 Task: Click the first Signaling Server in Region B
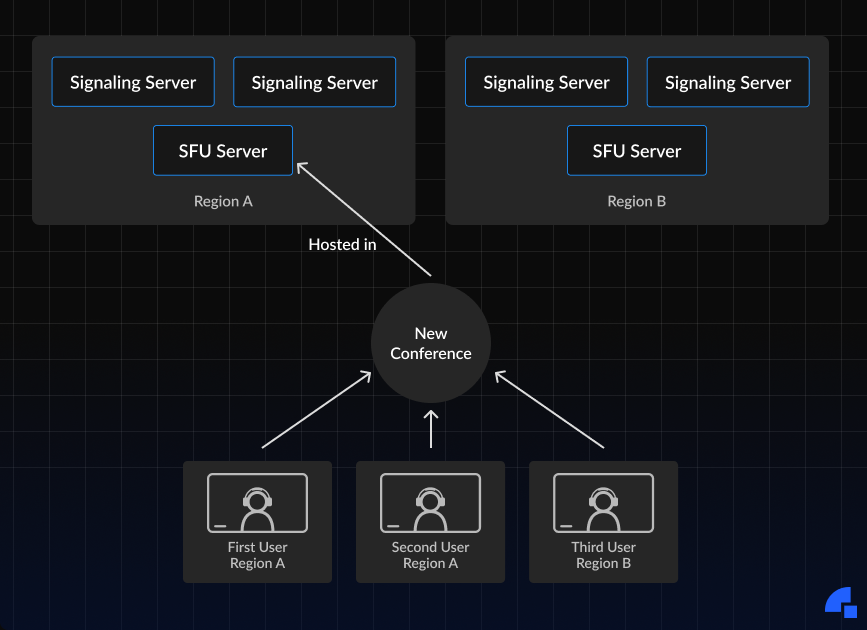pos(547,82)
